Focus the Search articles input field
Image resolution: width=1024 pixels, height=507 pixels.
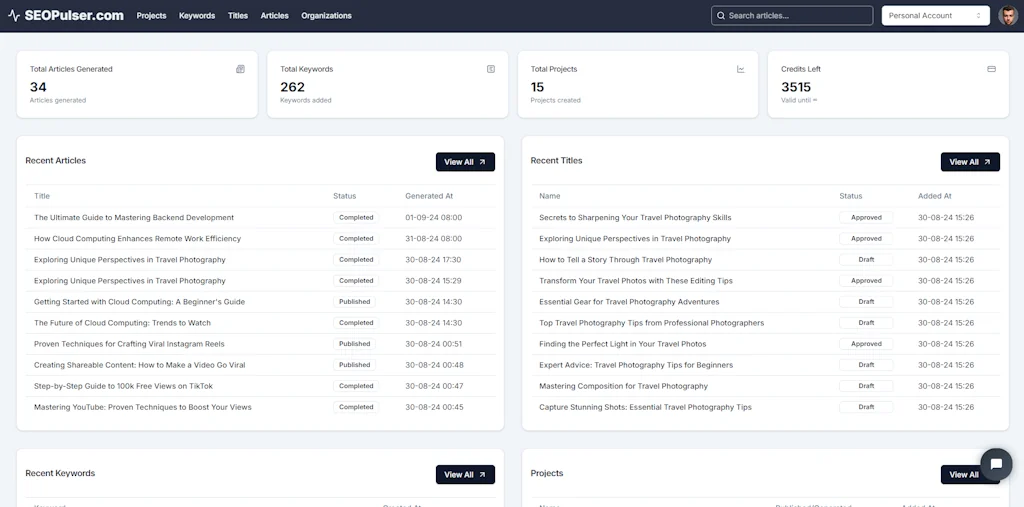[x=797, y=16]
